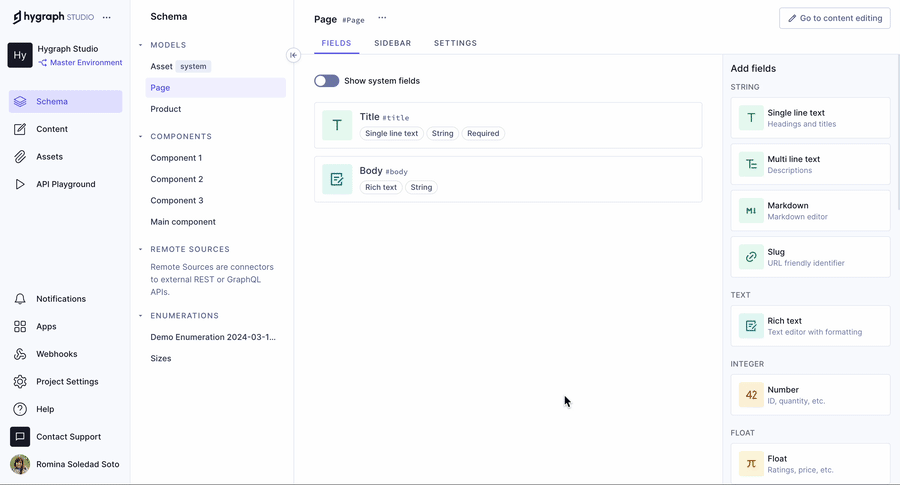The width and height of the screenshot is (900, 485).
Task: Click the Assets paperclip icon
Action: pyautogui.click(x=20, y=157)
